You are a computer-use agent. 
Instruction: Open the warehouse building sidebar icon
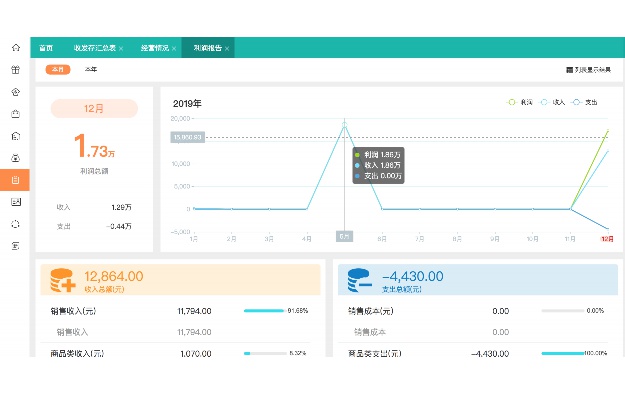16,136
